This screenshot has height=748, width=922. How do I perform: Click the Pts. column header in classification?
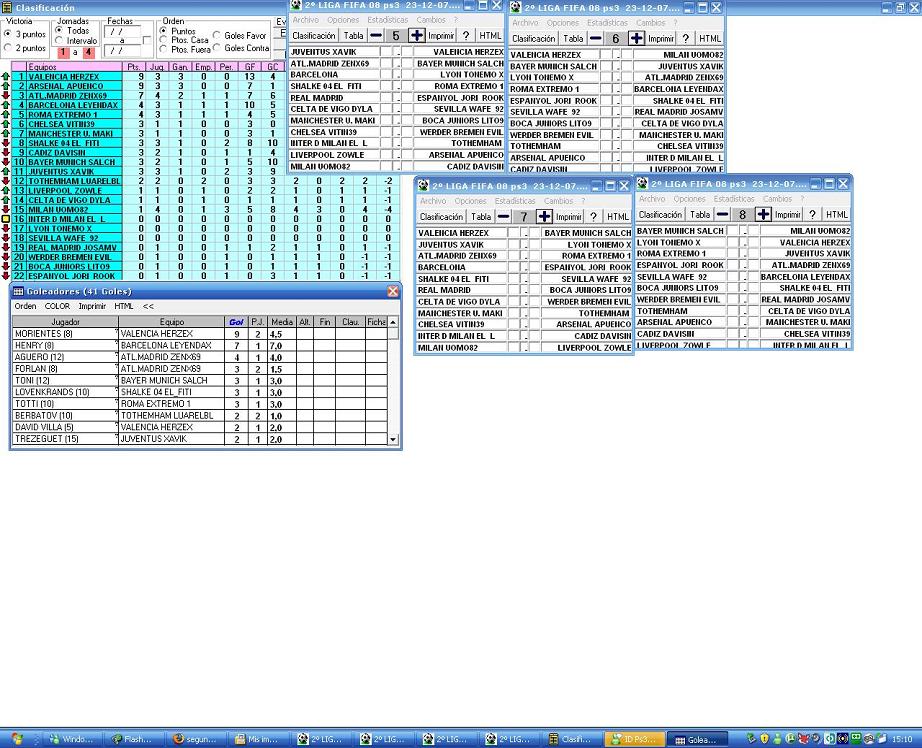coord(133,67)
